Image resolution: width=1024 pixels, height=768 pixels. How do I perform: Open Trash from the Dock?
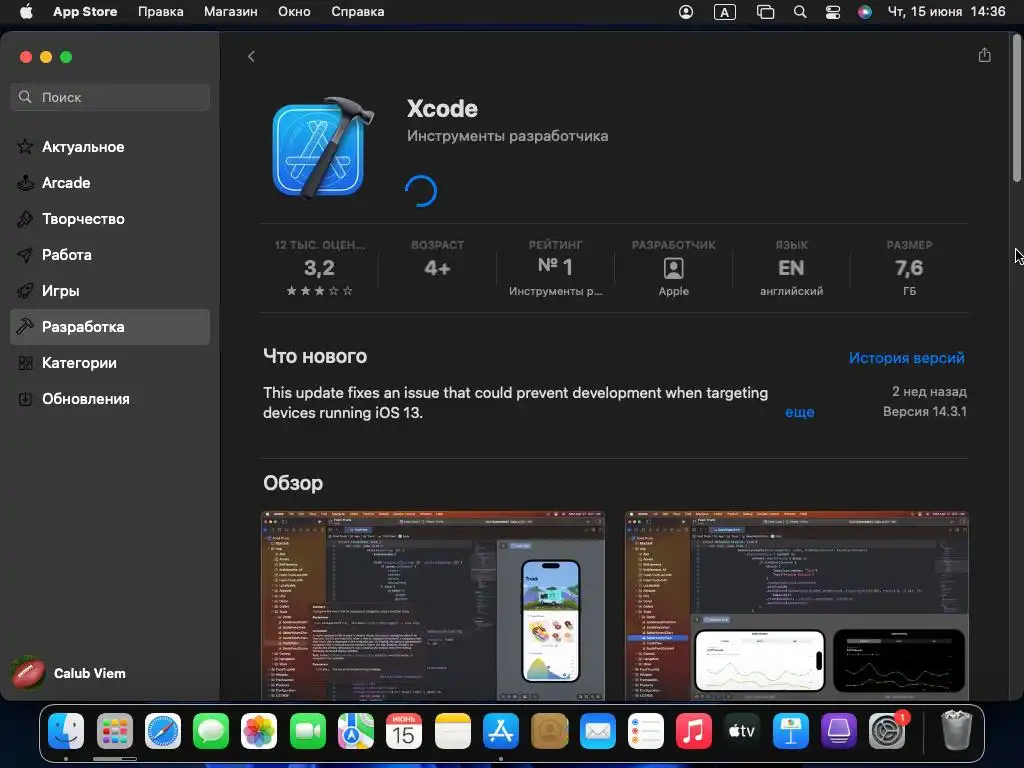(957, 731)
